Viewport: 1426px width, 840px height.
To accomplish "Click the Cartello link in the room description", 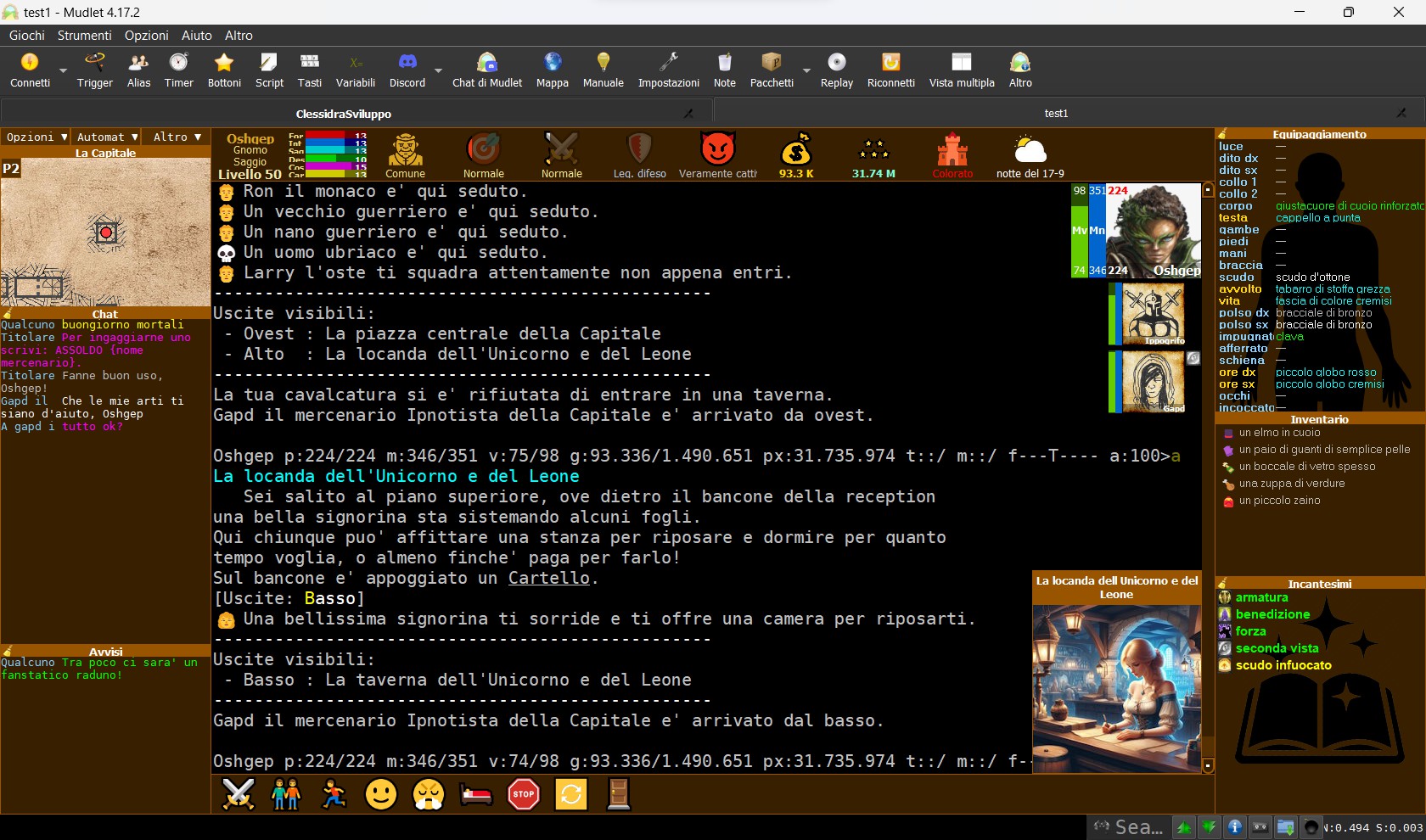I will pos(548,578).
